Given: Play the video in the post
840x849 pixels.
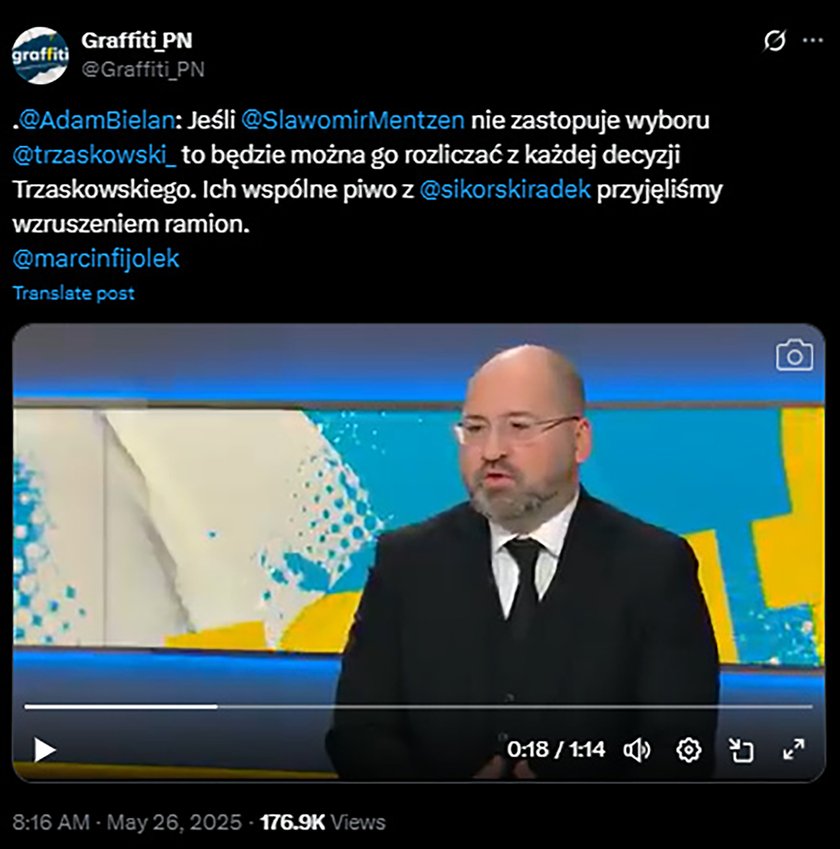Looking at the screenshot, I should coord(45,750).
